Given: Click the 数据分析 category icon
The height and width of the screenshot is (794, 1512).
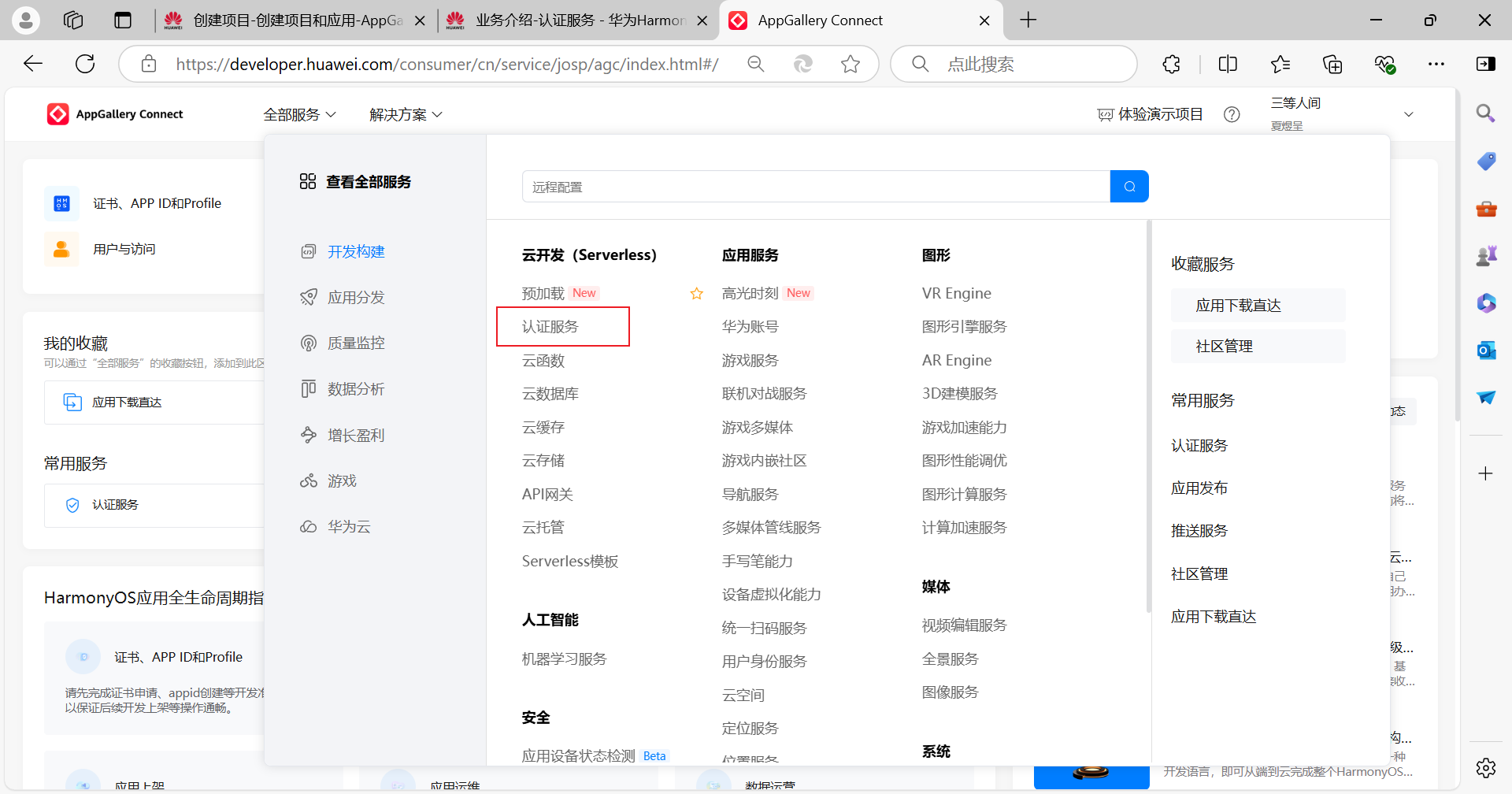Looking at the screenshot, I should tap(309, 388).
